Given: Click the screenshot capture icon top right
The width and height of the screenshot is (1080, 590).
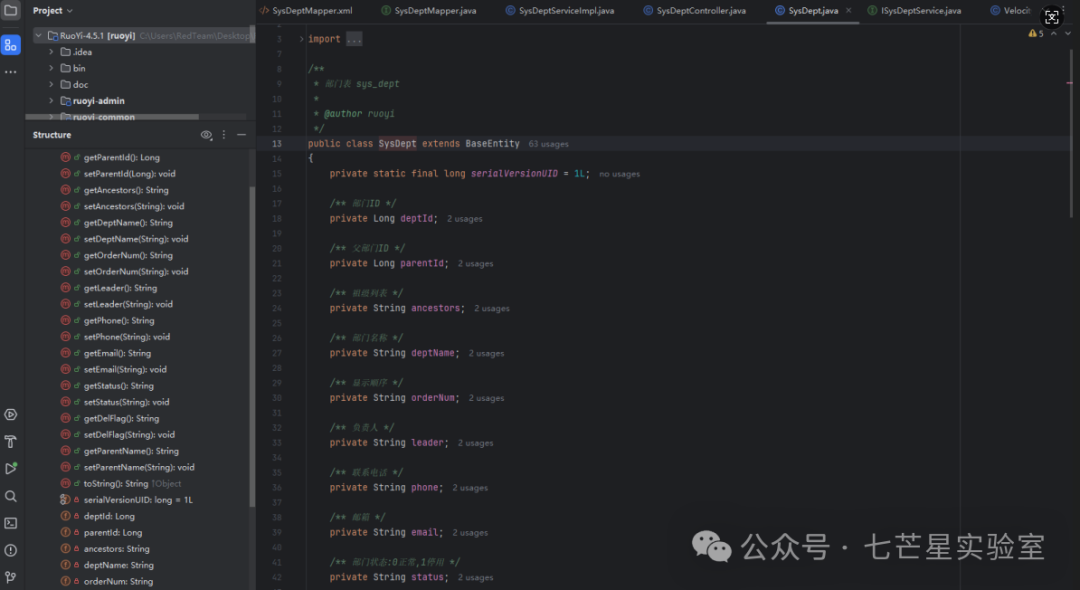Looking at the screenshot, I should point(1051,17).
